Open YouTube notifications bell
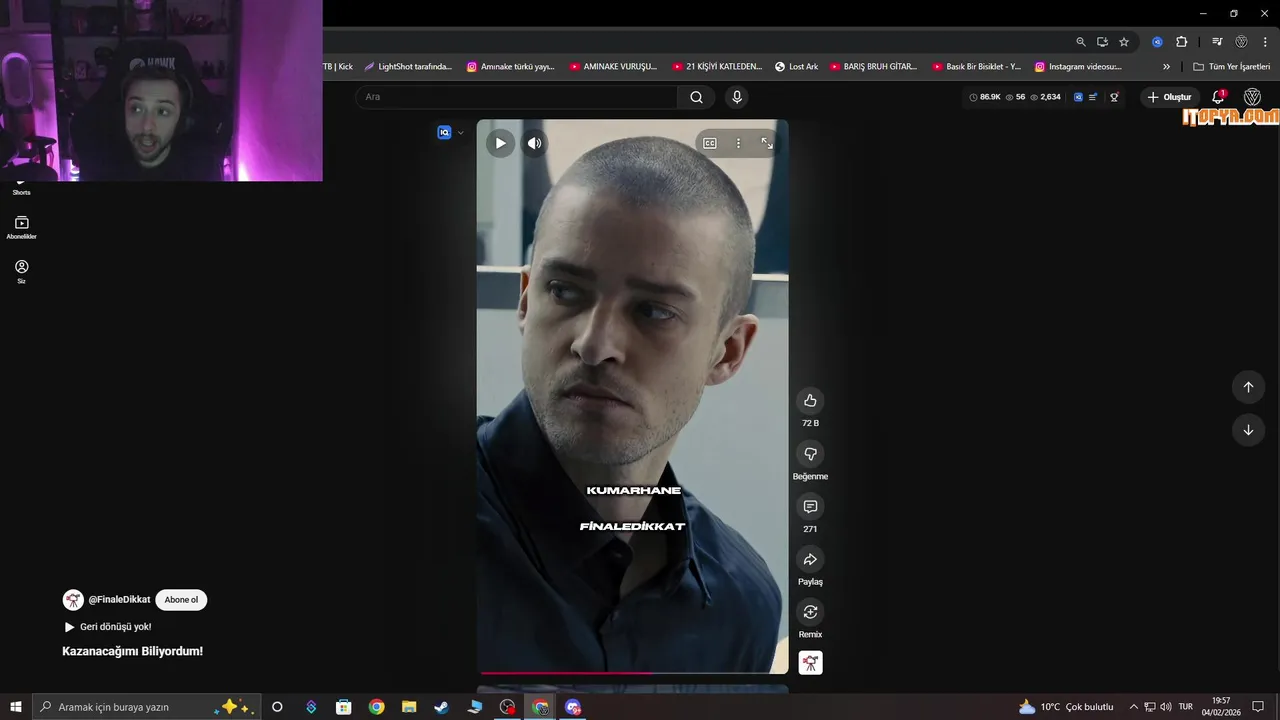Image resolution: width=1280 pixels, height=720 pixels. [1218, 97]
